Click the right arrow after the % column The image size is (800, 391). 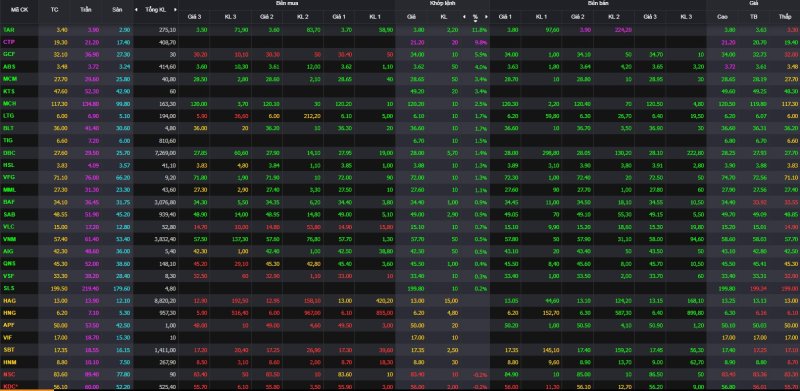tap(486, 17)
